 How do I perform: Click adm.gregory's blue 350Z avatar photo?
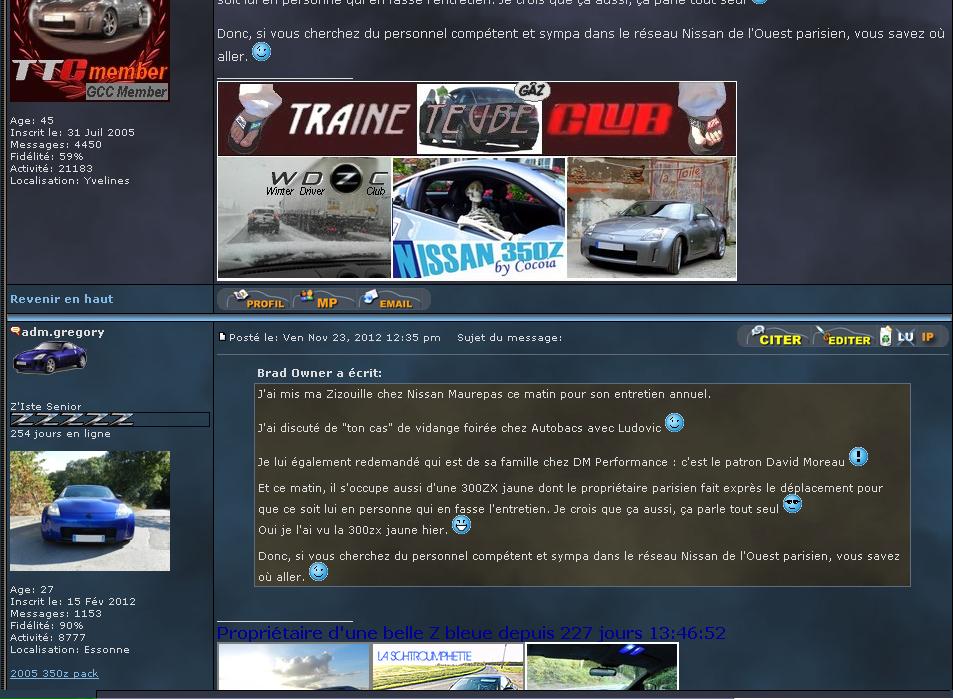click(90, 511)
